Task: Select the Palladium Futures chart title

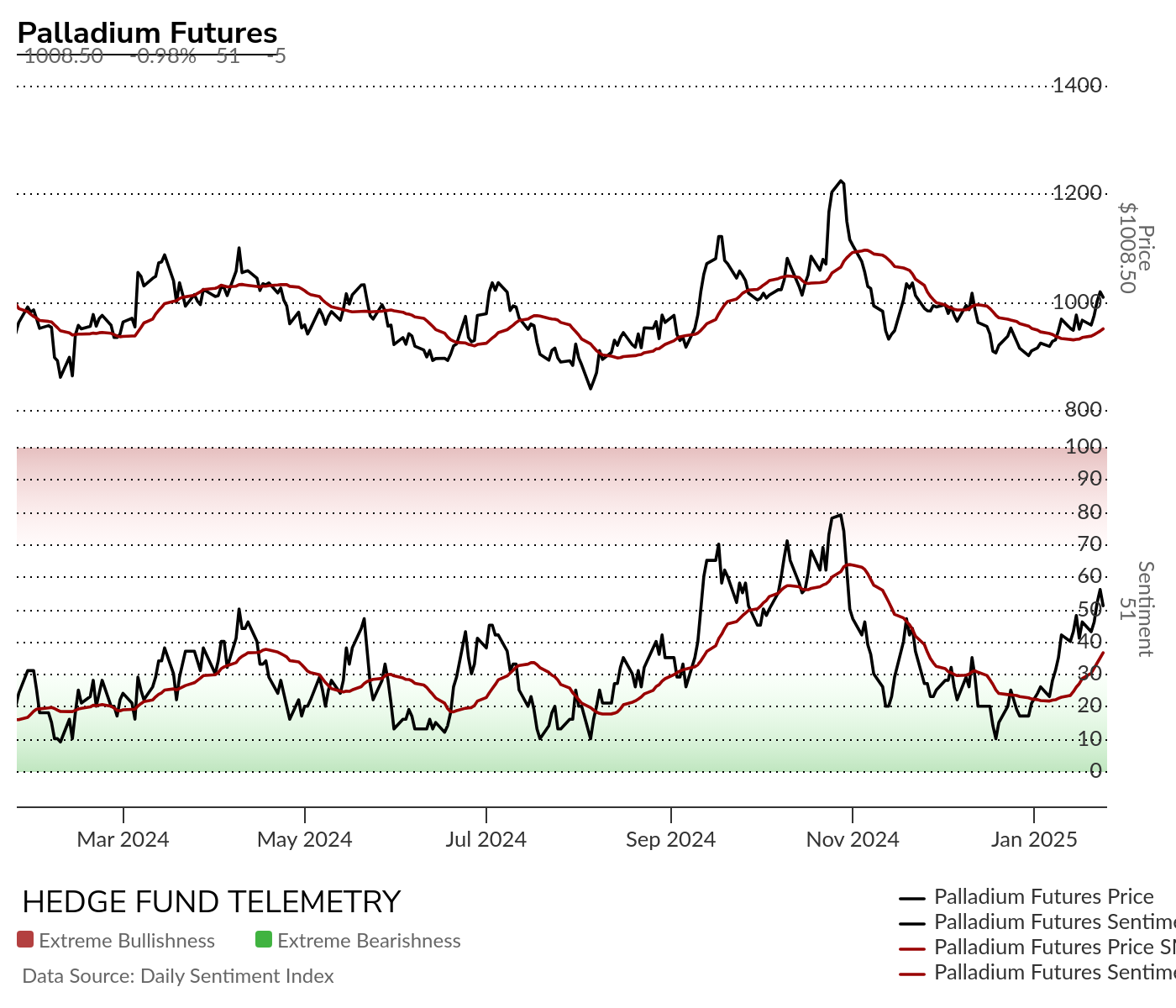Action: pos(147,33)
